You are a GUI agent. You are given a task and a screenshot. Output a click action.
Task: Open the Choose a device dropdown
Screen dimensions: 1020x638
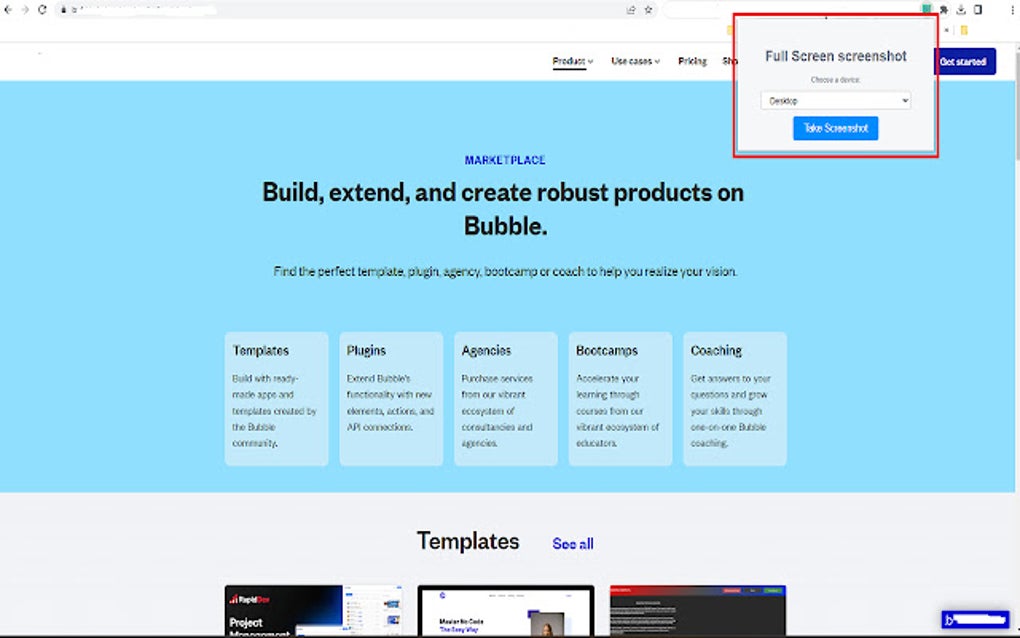[x=835, y=100]
